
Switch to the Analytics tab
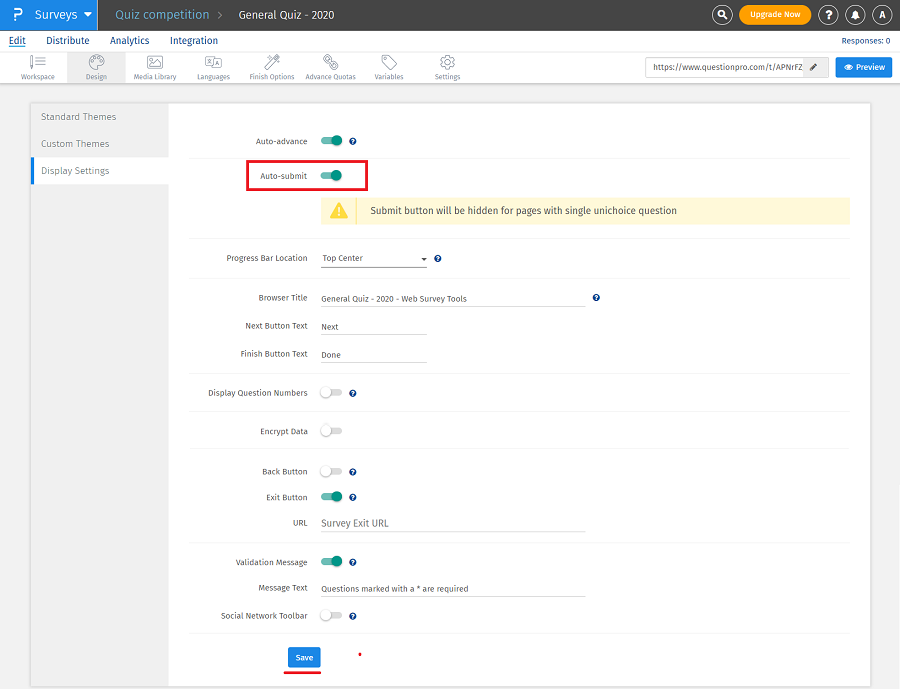[x=129, y=41]
